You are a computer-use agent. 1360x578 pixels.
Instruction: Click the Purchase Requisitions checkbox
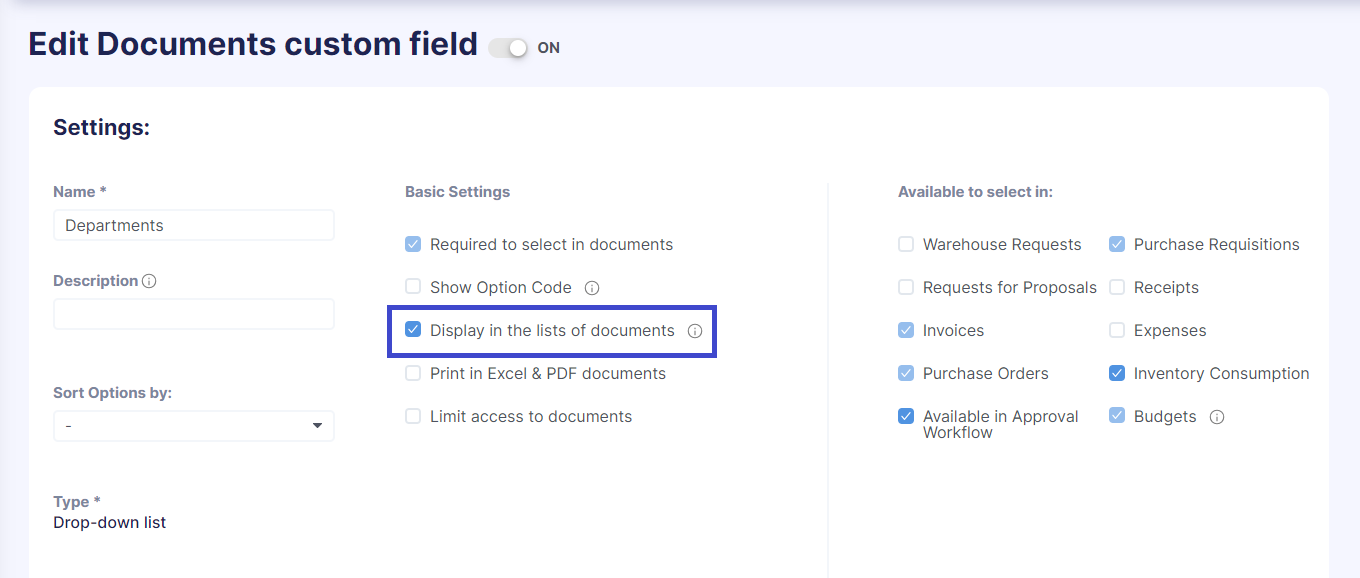[1117, 244]
